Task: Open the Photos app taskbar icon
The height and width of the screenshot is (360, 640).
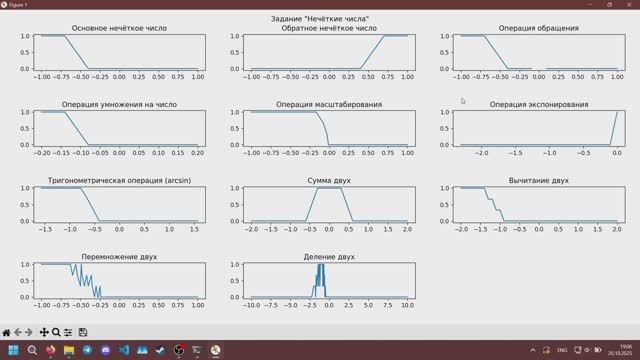Action: click(142, 350)
